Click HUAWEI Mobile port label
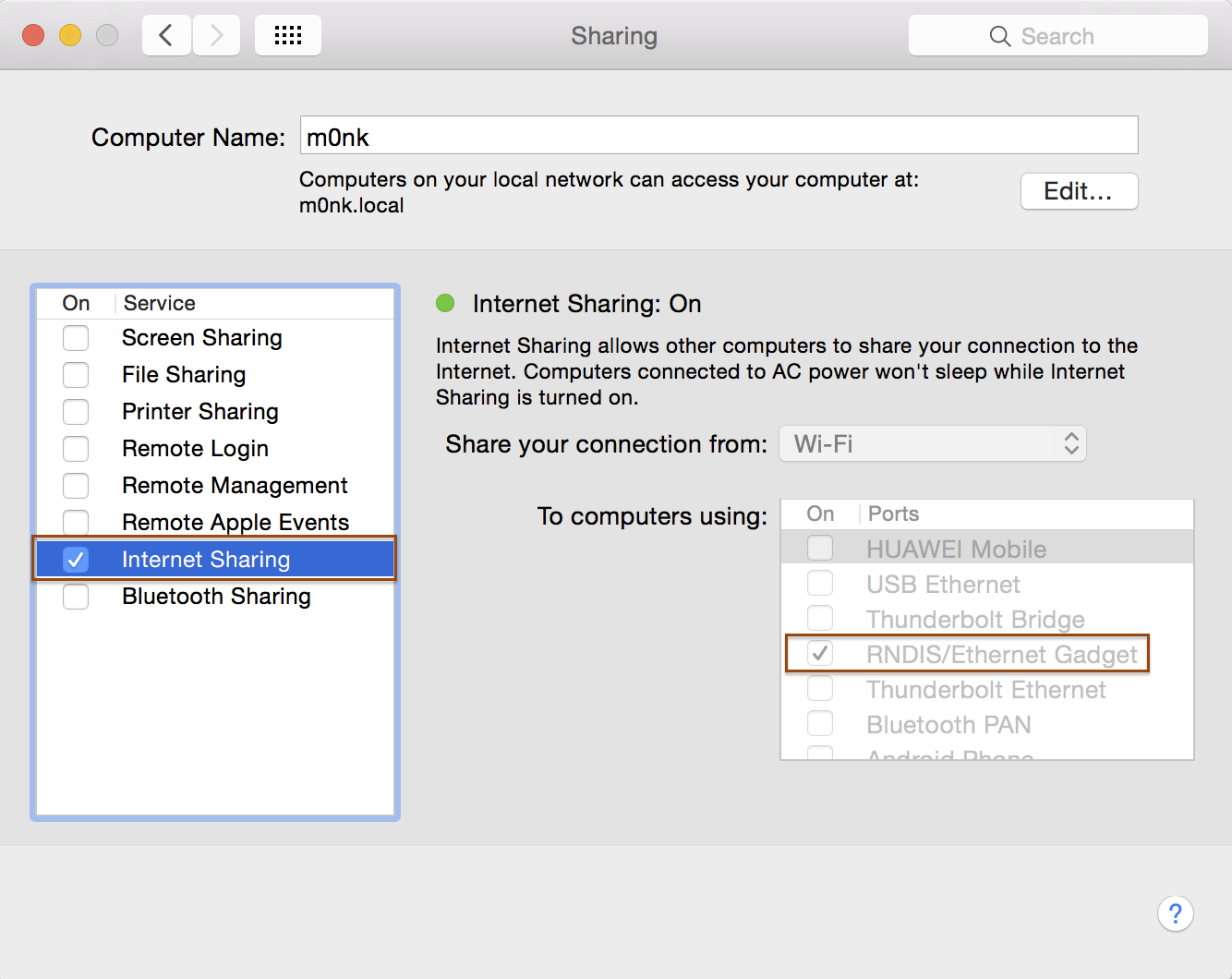Viewport: 1232px width, 979px height. 956,550
